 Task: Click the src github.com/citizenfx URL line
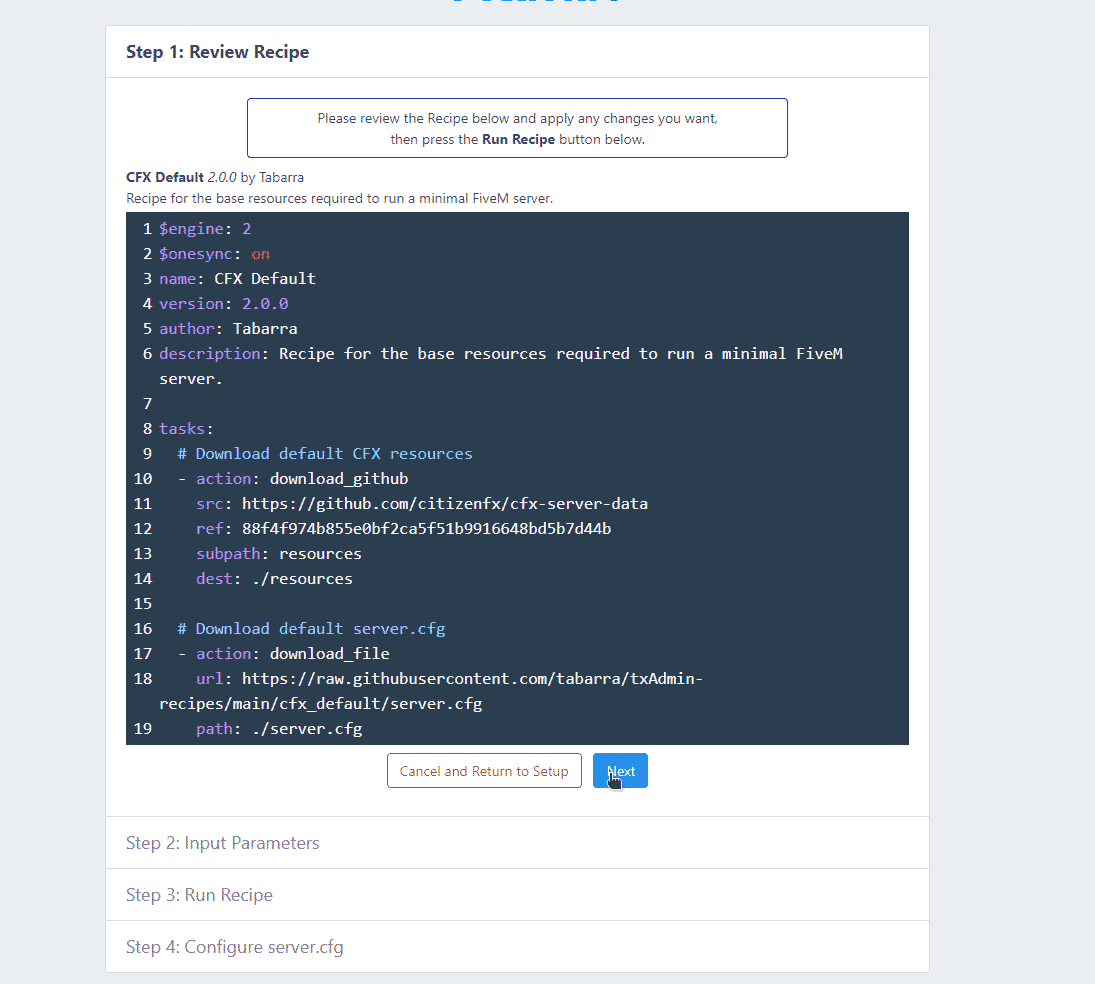(422, 504)
